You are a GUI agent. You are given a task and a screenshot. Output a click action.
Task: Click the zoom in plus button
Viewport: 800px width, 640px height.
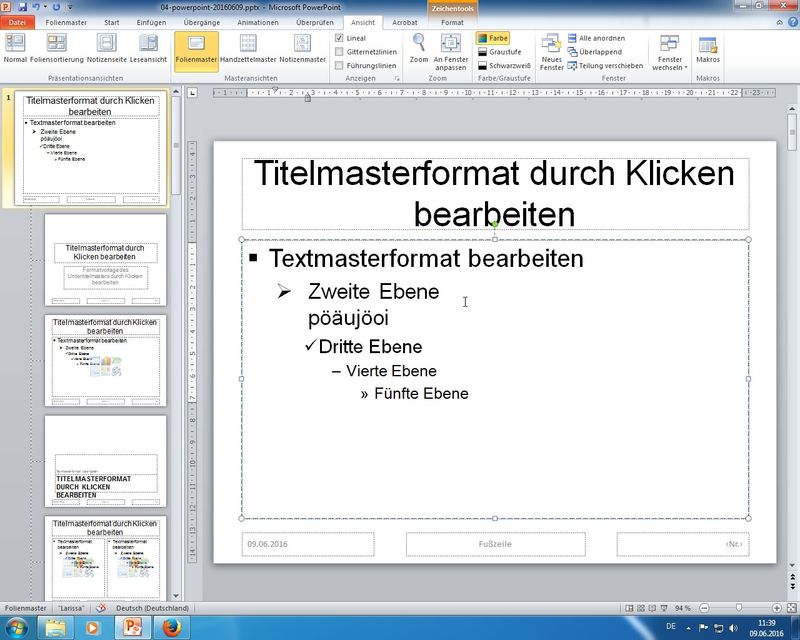776,608
